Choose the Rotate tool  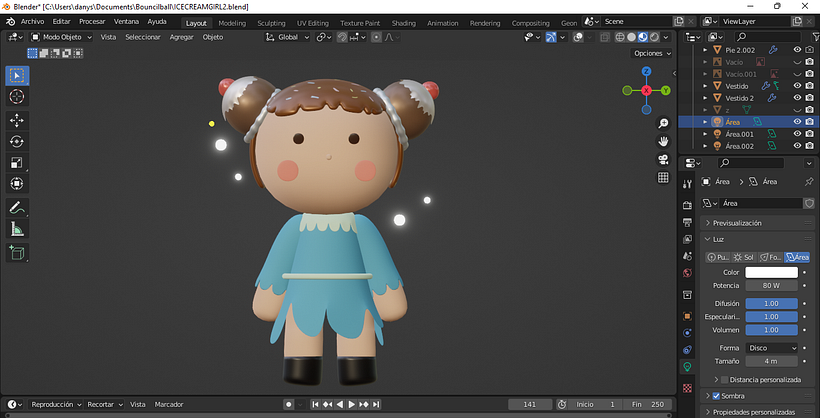pos(17,142)
